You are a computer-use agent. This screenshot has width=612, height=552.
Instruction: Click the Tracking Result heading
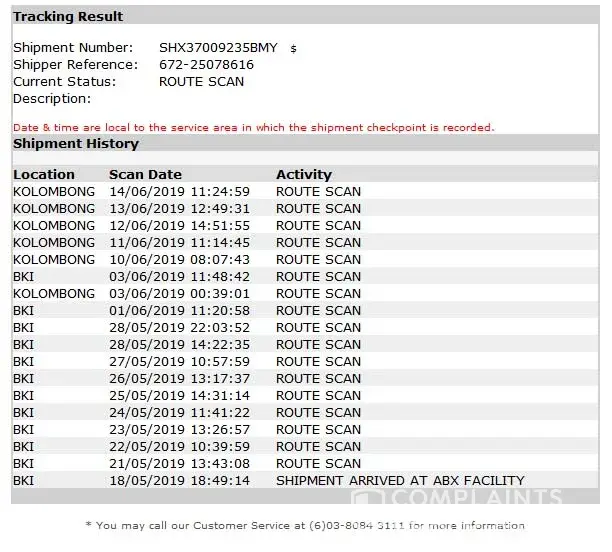[x=68, y=16]
